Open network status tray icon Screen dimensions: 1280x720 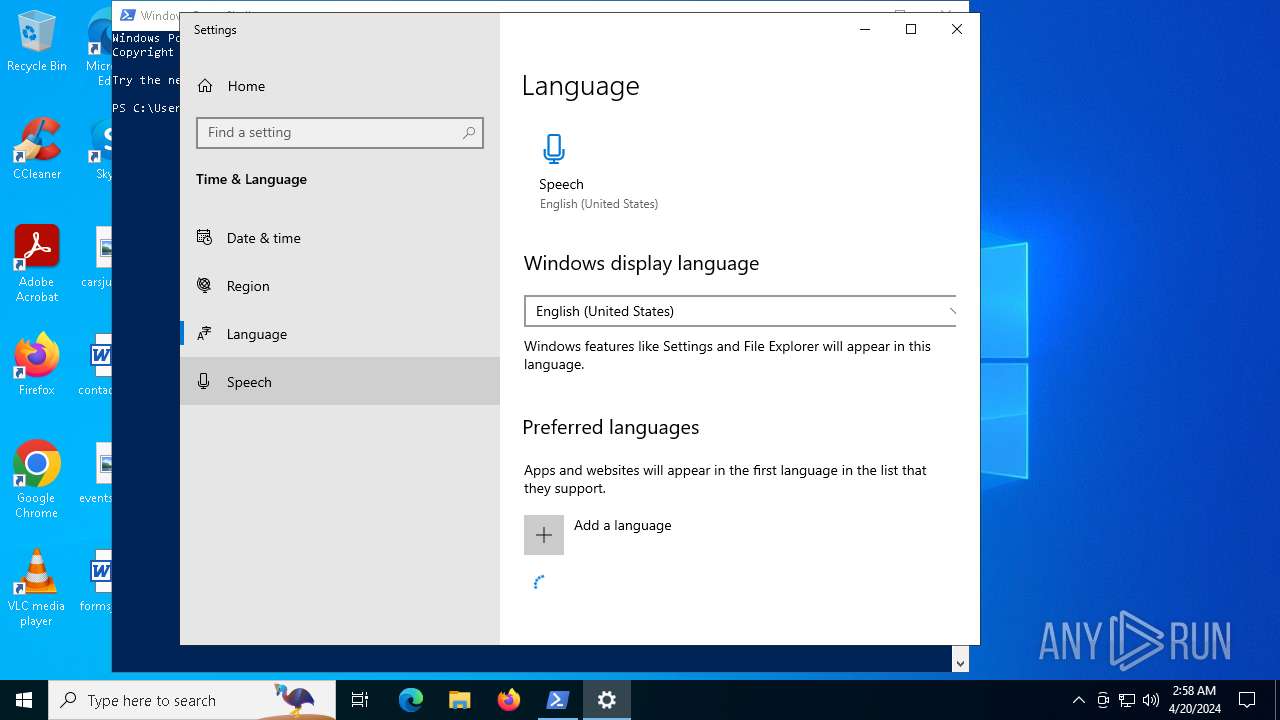1127,700
